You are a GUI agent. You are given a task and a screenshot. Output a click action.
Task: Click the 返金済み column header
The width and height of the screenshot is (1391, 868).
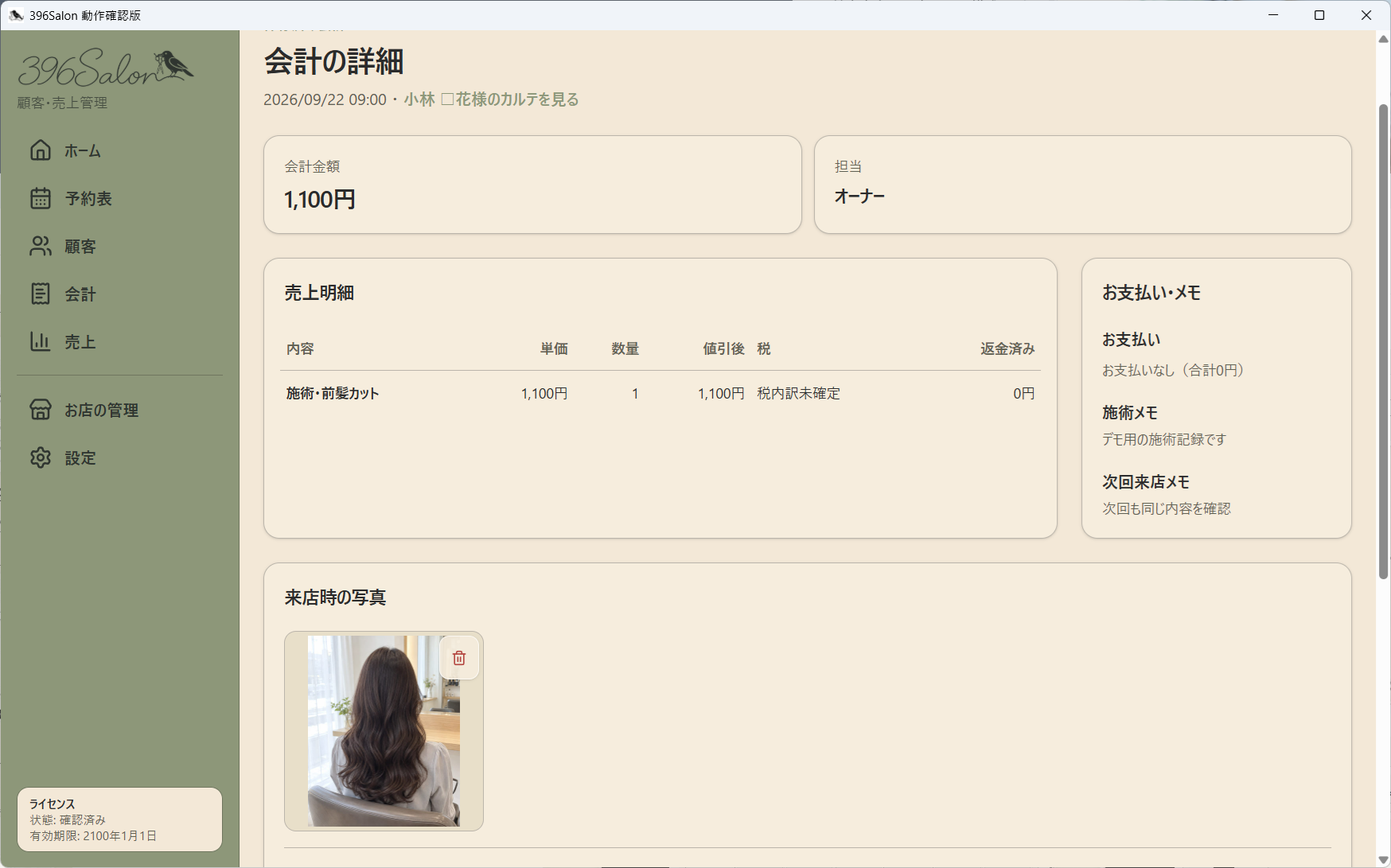(x=1007, y=348)
